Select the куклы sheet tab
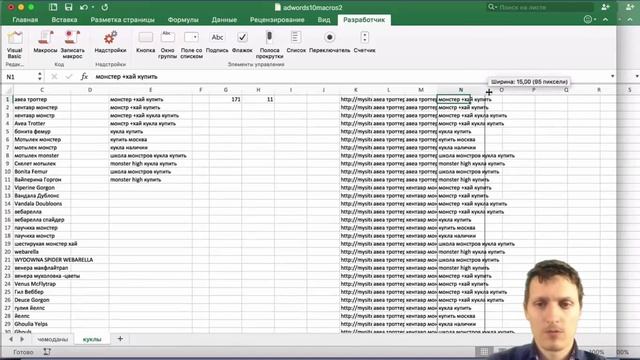Image resolution: width=640 pixels, height=360 pixels. 92,339
